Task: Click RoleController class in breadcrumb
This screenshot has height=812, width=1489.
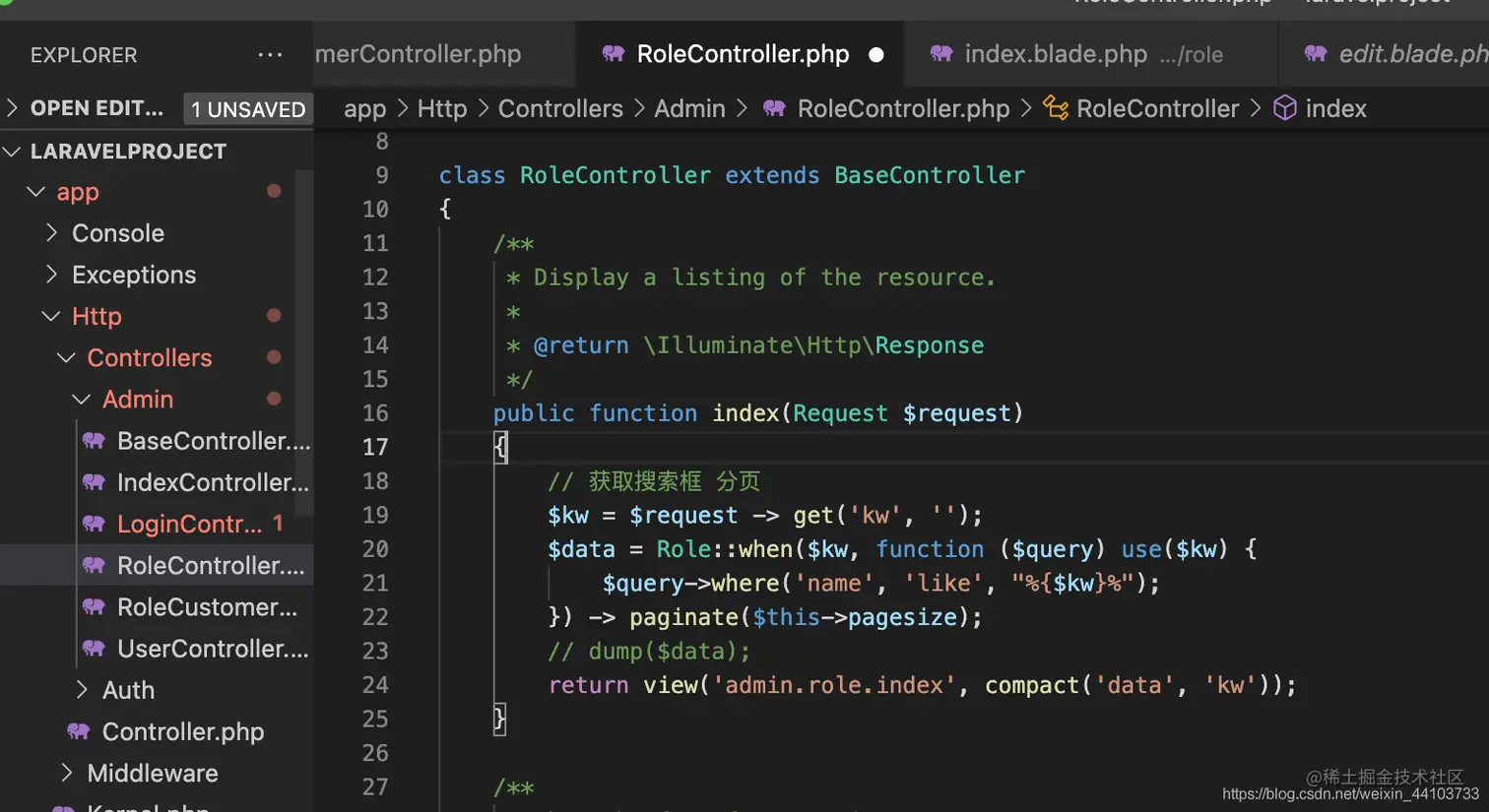Action: [x=1157, y=108]
